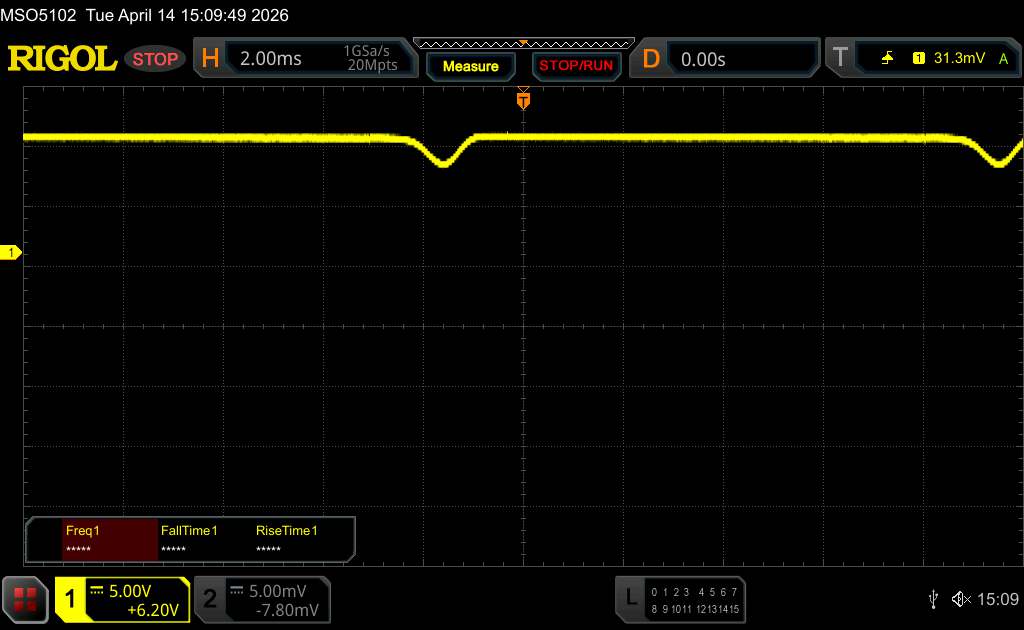Click the RIGOL logo

tap(62, 59)
